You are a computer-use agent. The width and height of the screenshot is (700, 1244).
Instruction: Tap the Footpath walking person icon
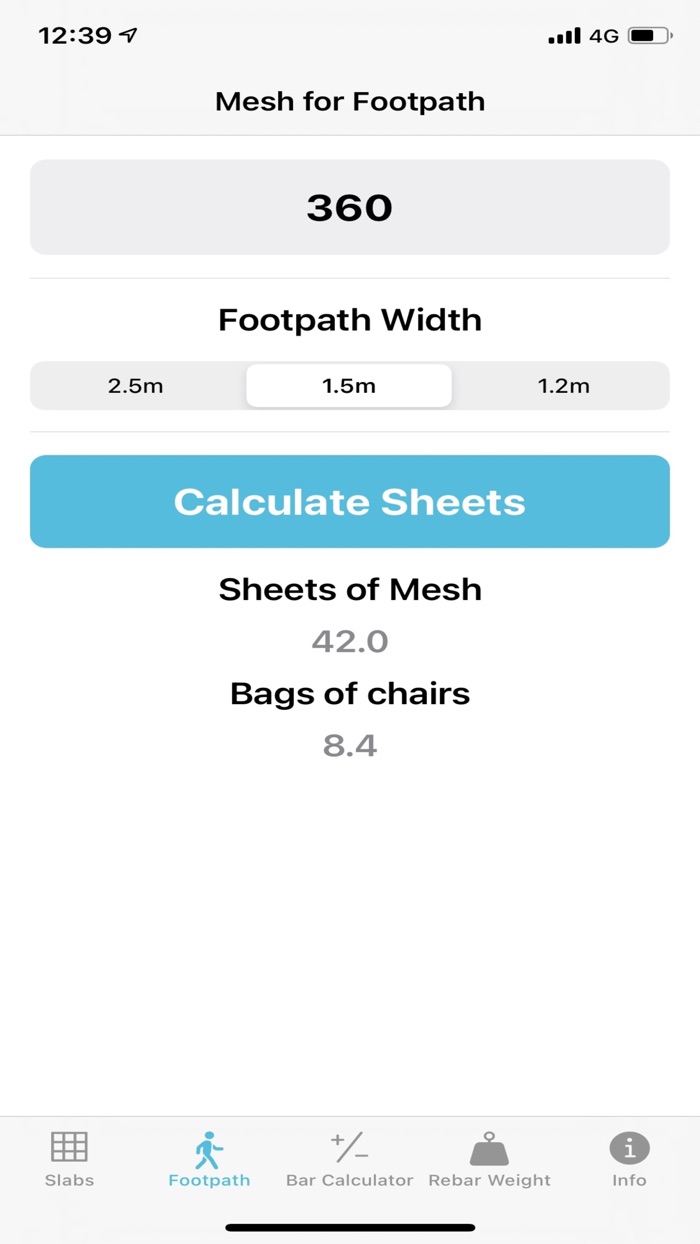click(x=209, y=1149)
